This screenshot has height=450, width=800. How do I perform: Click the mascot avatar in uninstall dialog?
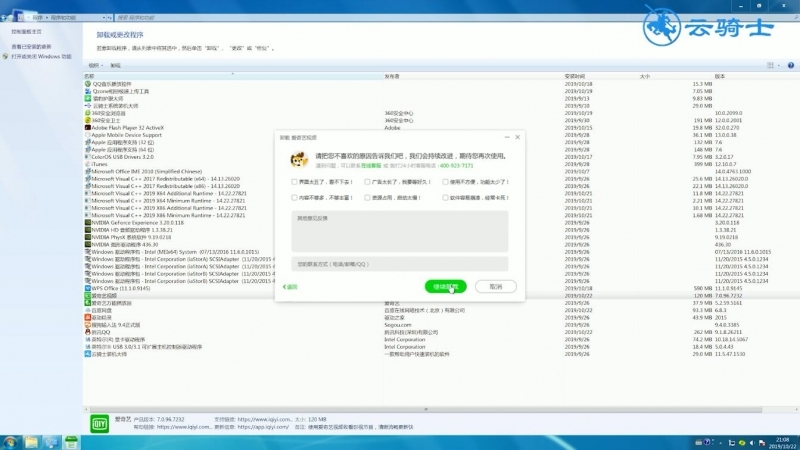tap(299, 160)
